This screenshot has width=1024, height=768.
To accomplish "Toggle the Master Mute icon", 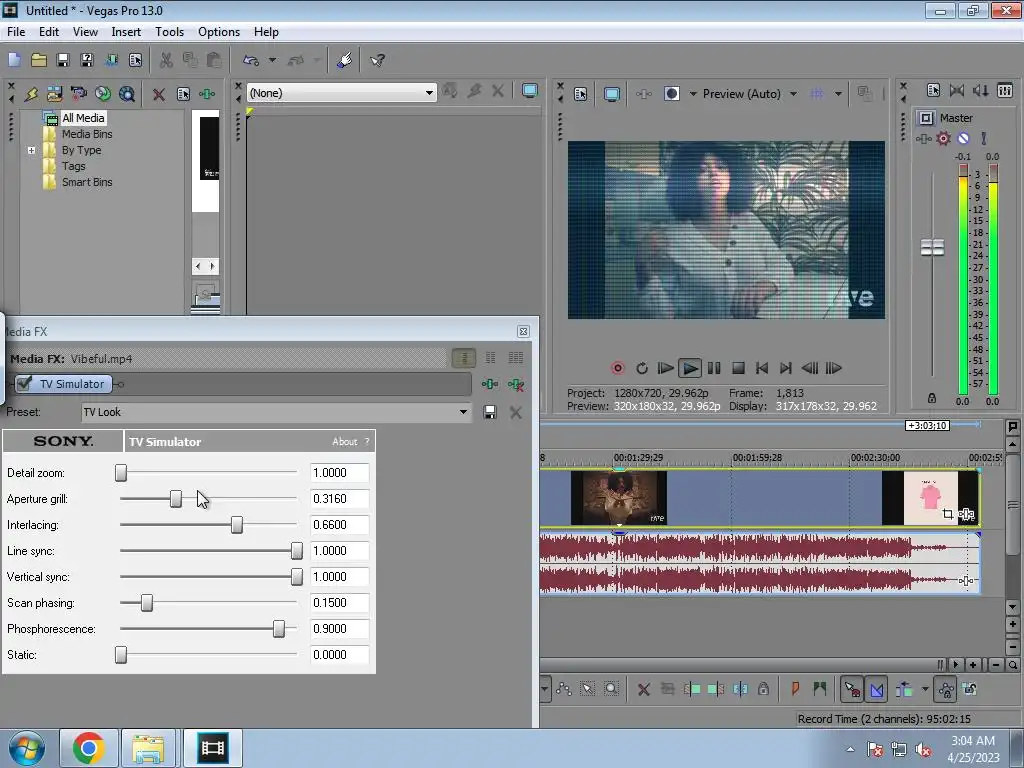I will click(x=963, y=138).
